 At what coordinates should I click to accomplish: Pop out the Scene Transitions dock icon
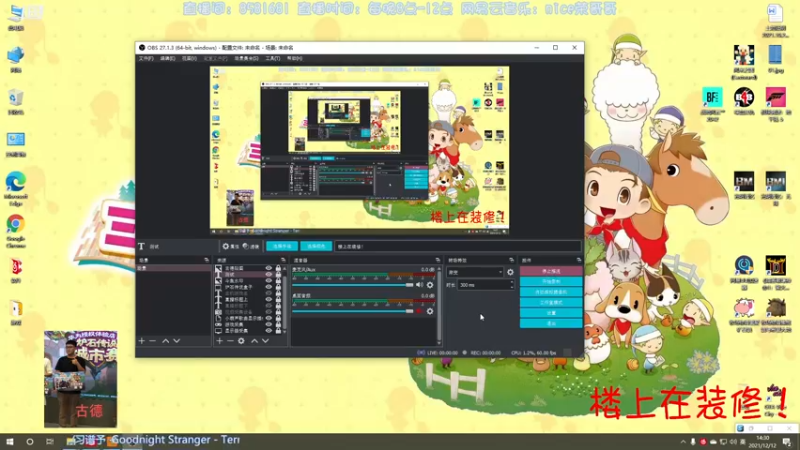[511, 260]
